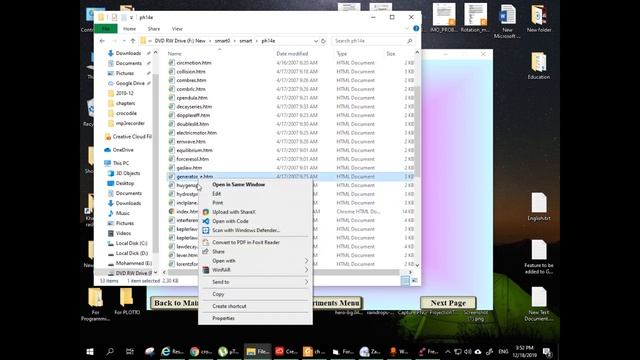Open address bar history dropdown

point(316,41)
